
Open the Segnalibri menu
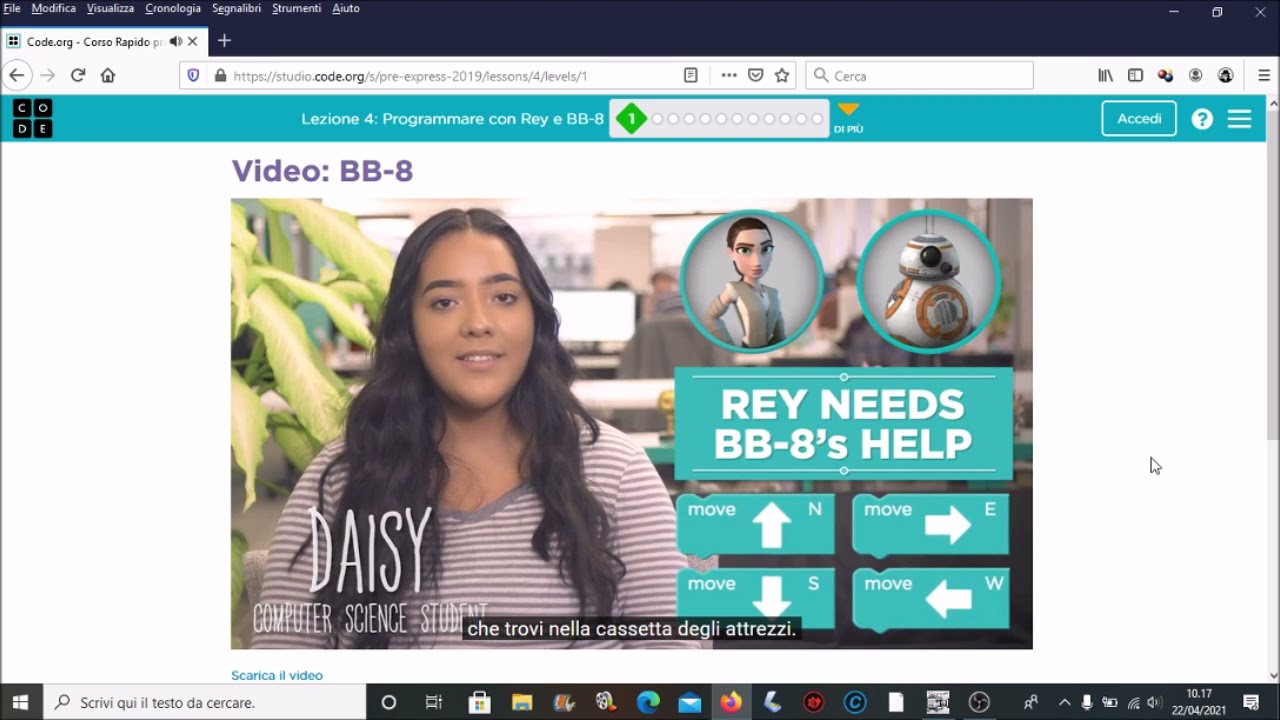(x=236, y=8)
